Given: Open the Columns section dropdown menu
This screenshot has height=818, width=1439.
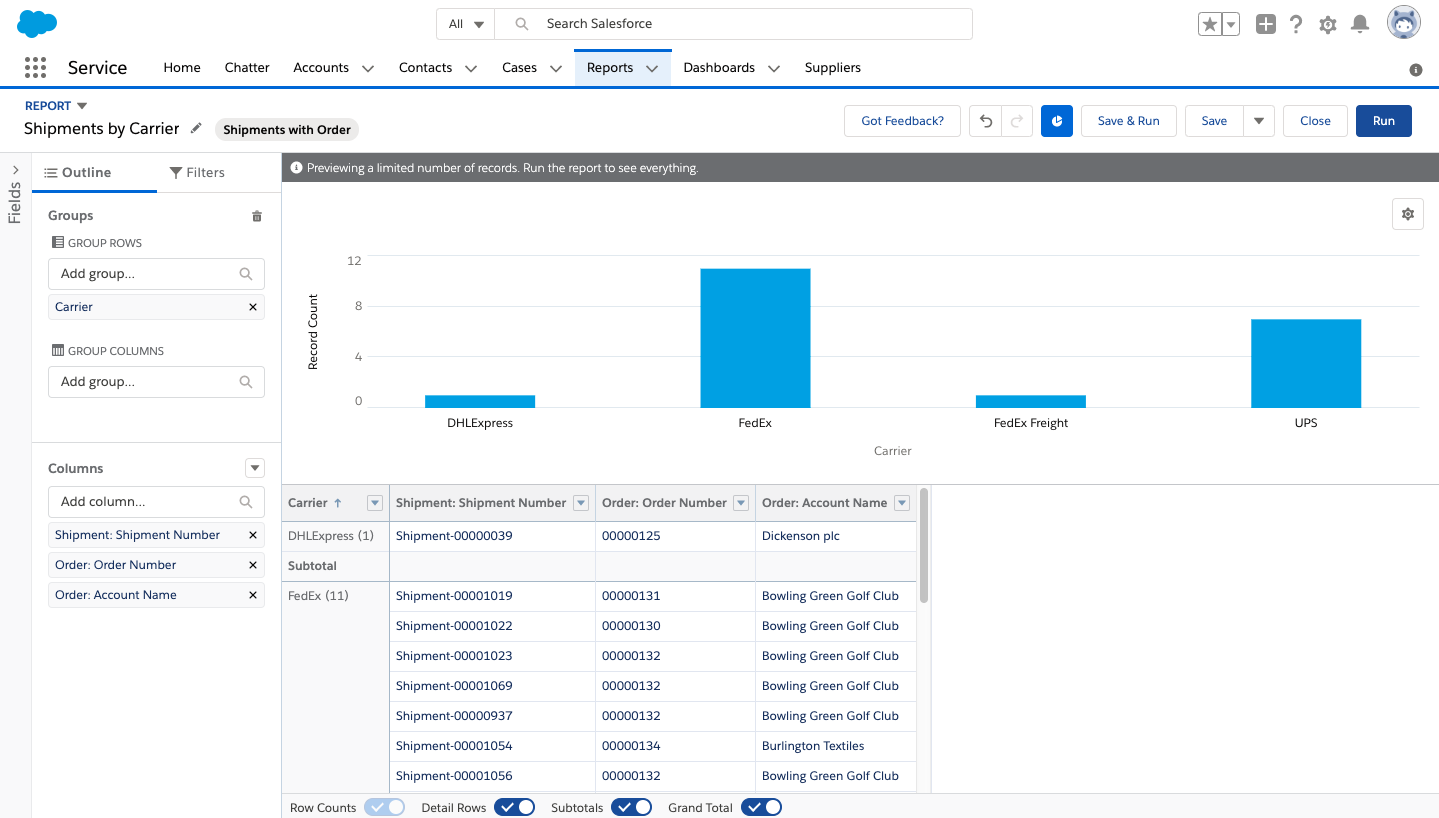Looking at the screenshot, I should [x=255, y=468].
